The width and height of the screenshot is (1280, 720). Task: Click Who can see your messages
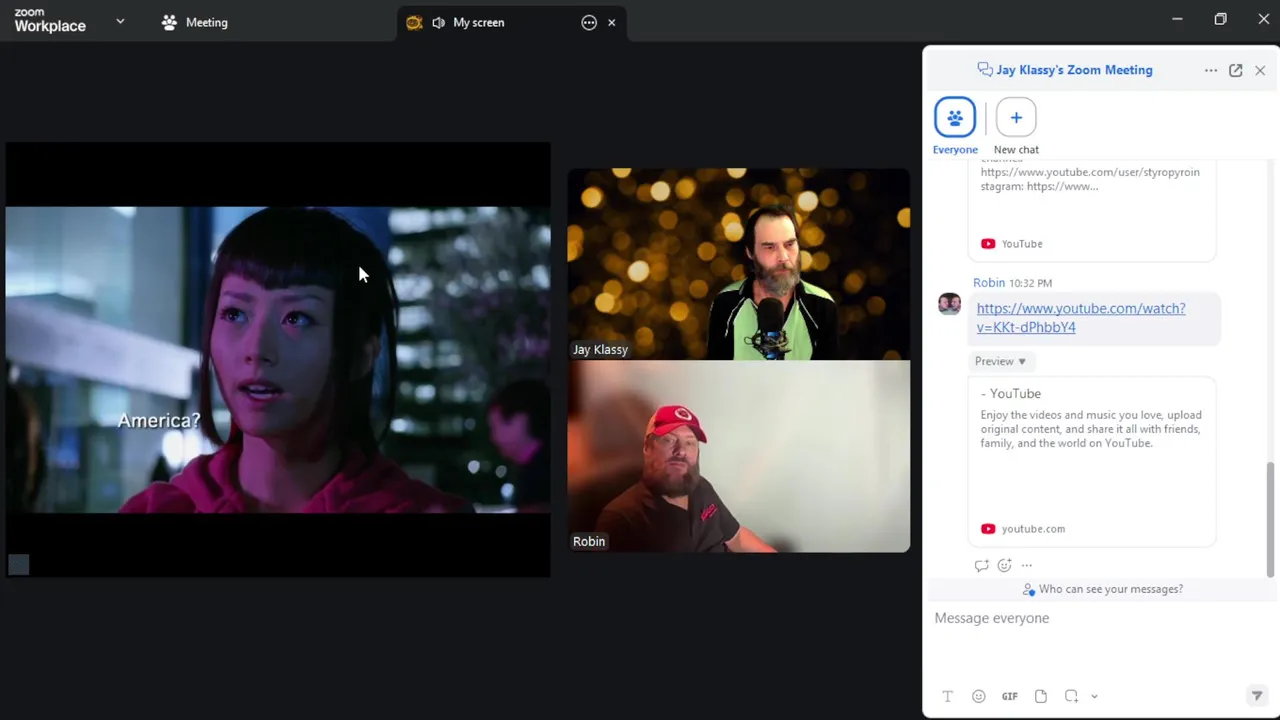pyautogui.click(x=1102, y=589)
